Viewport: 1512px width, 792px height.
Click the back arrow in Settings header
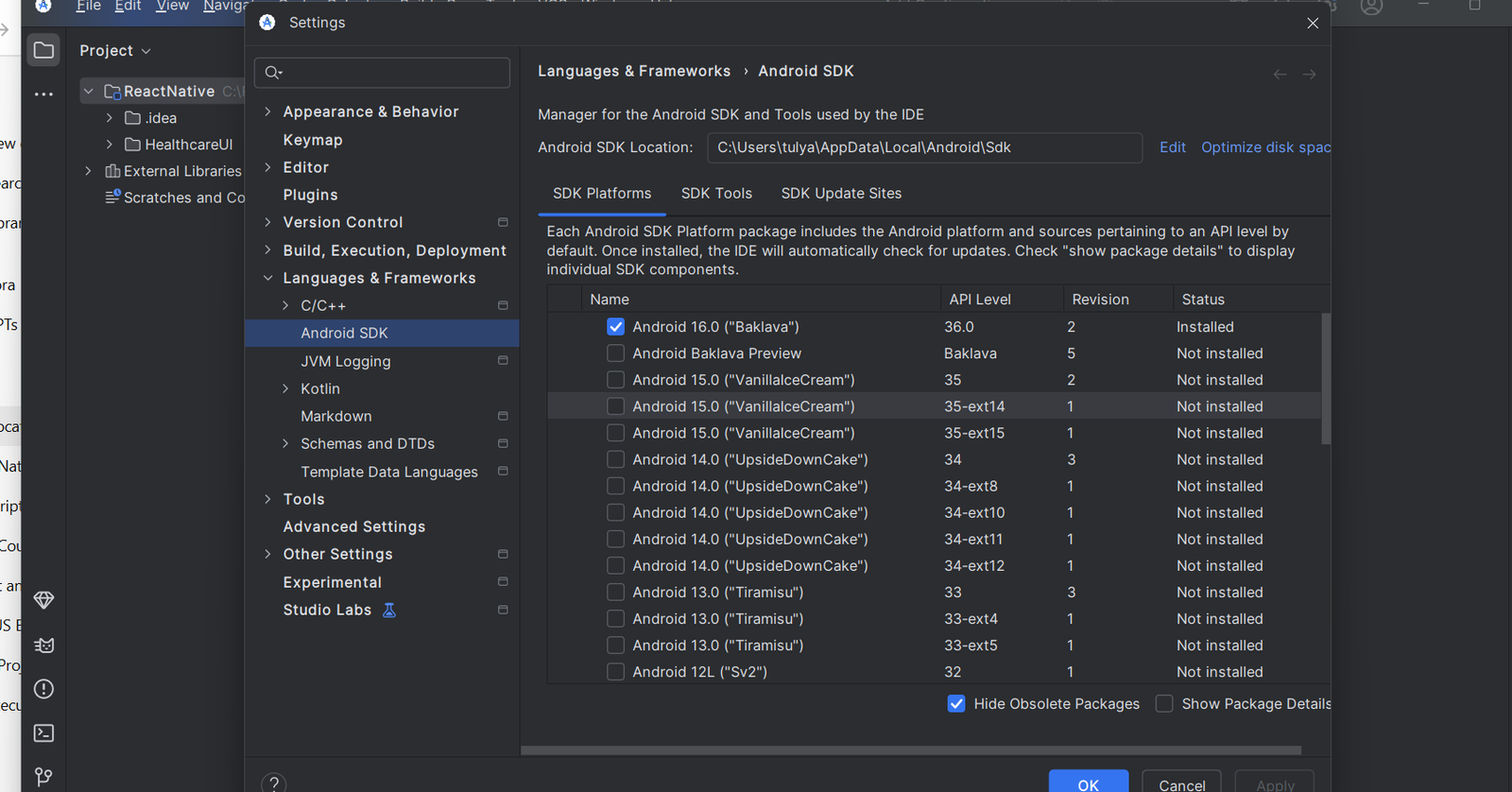[1280, 74]
